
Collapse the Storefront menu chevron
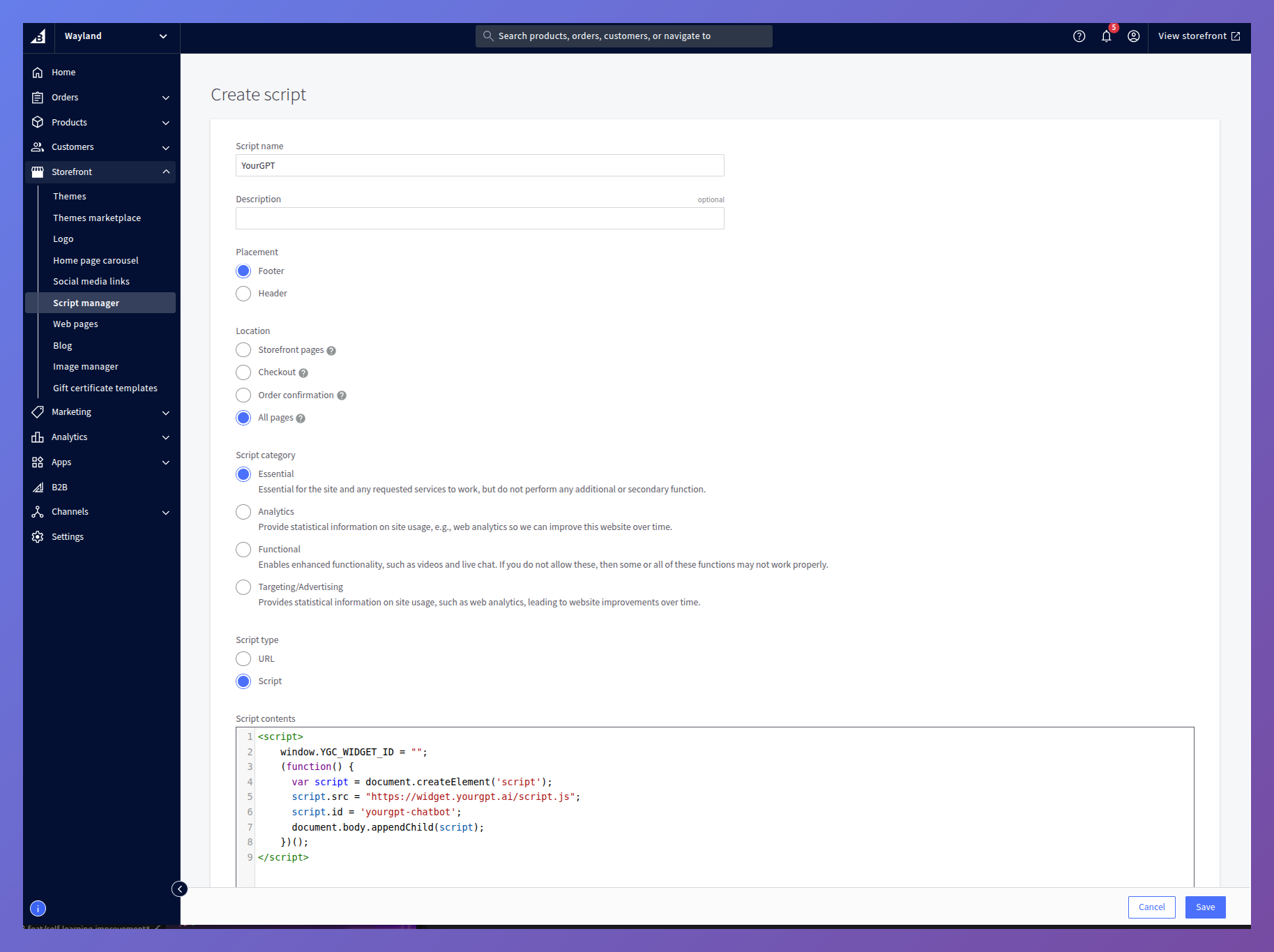point(166,172)
